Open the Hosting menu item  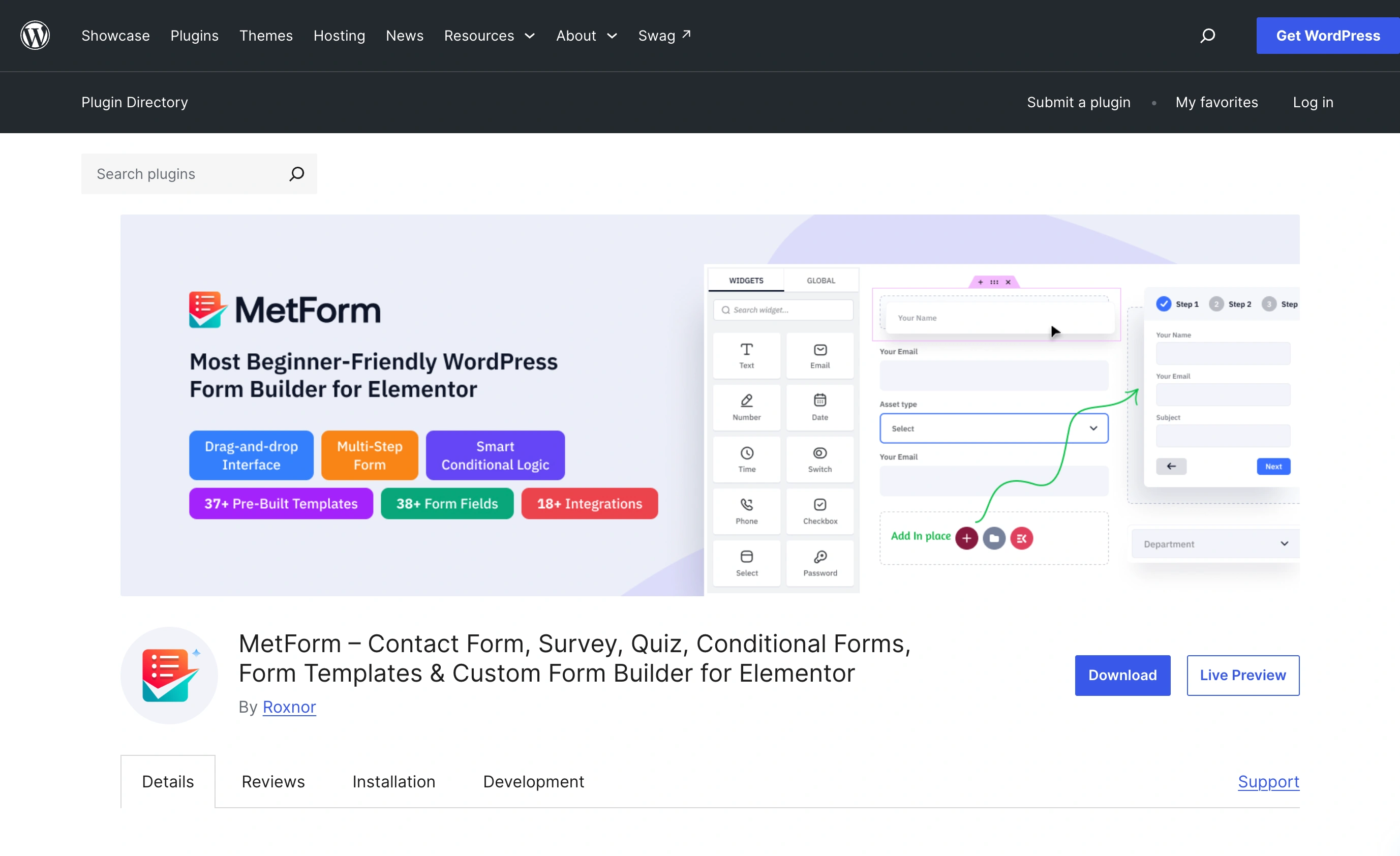pyautogui.click(x=339, y=36)
